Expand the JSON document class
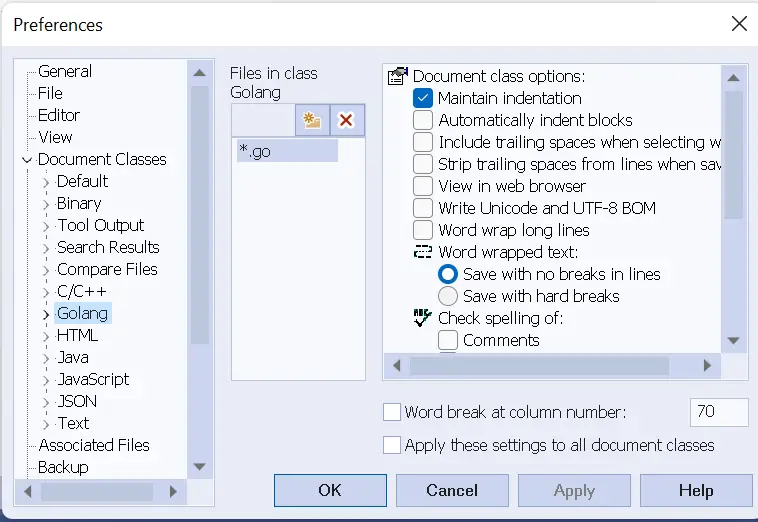Image resolution: width=758 pixels, height=522 pixels. [46, 402]
